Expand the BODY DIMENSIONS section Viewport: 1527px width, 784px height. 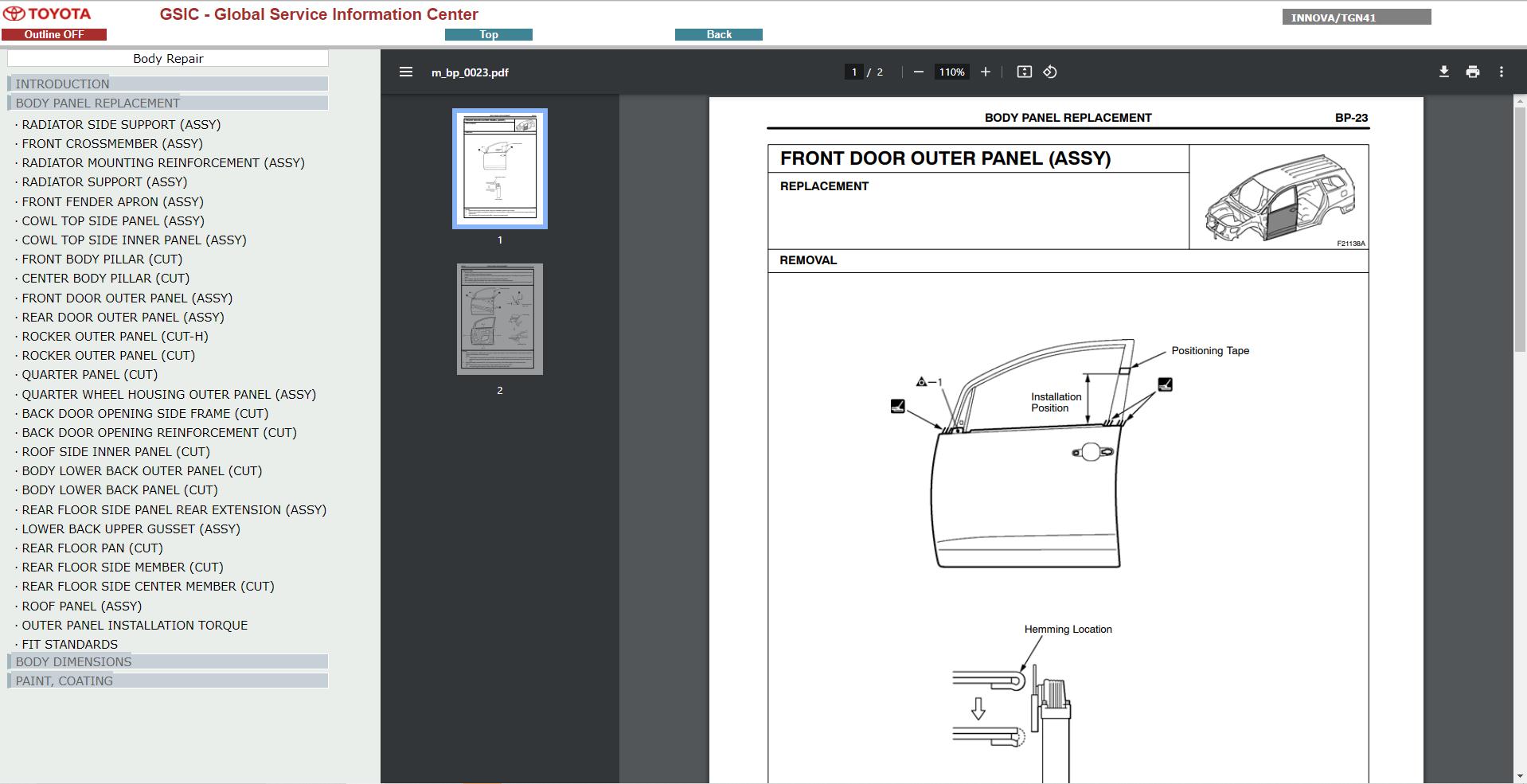point(167,661)
